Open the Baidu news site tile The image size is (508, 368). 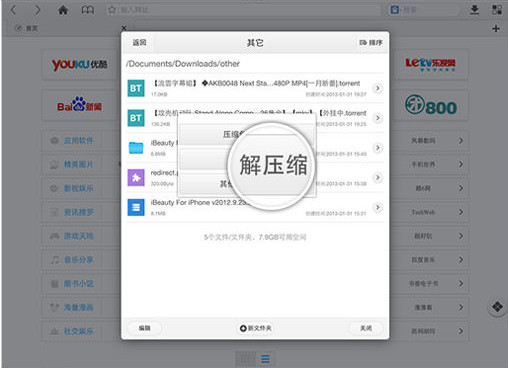point(80,105)
